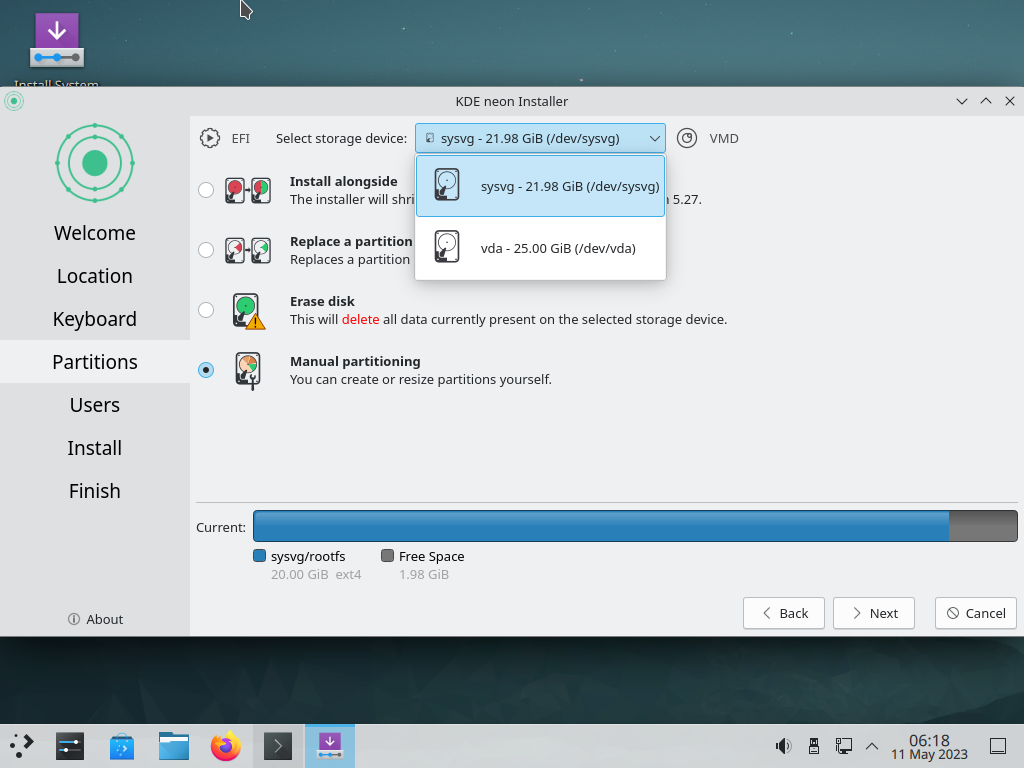Go to the Partitions step
The height and width of the screenshot is (768, 1024).
point(95,362)
